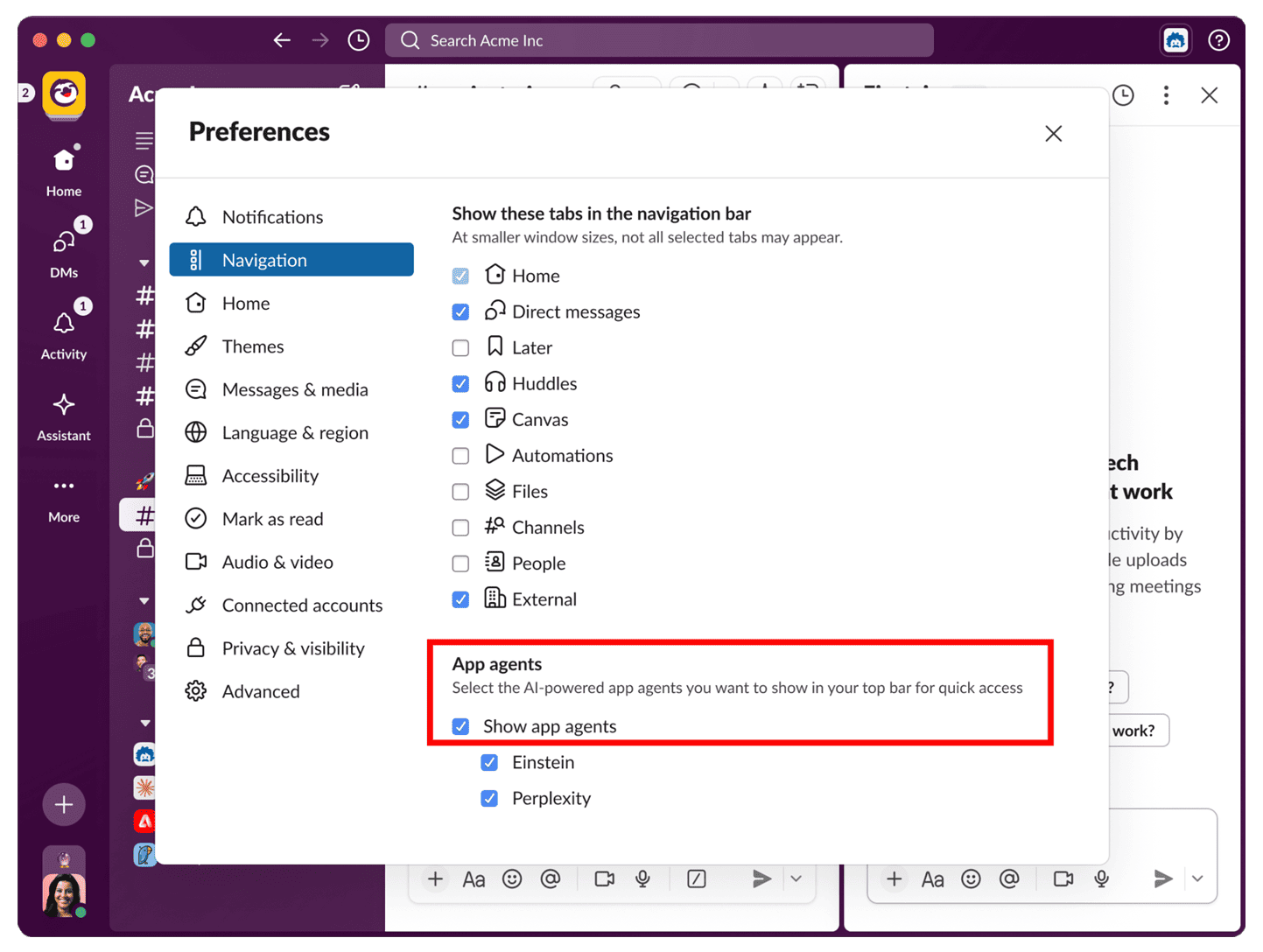Open Themes preferences

[291, 346]
